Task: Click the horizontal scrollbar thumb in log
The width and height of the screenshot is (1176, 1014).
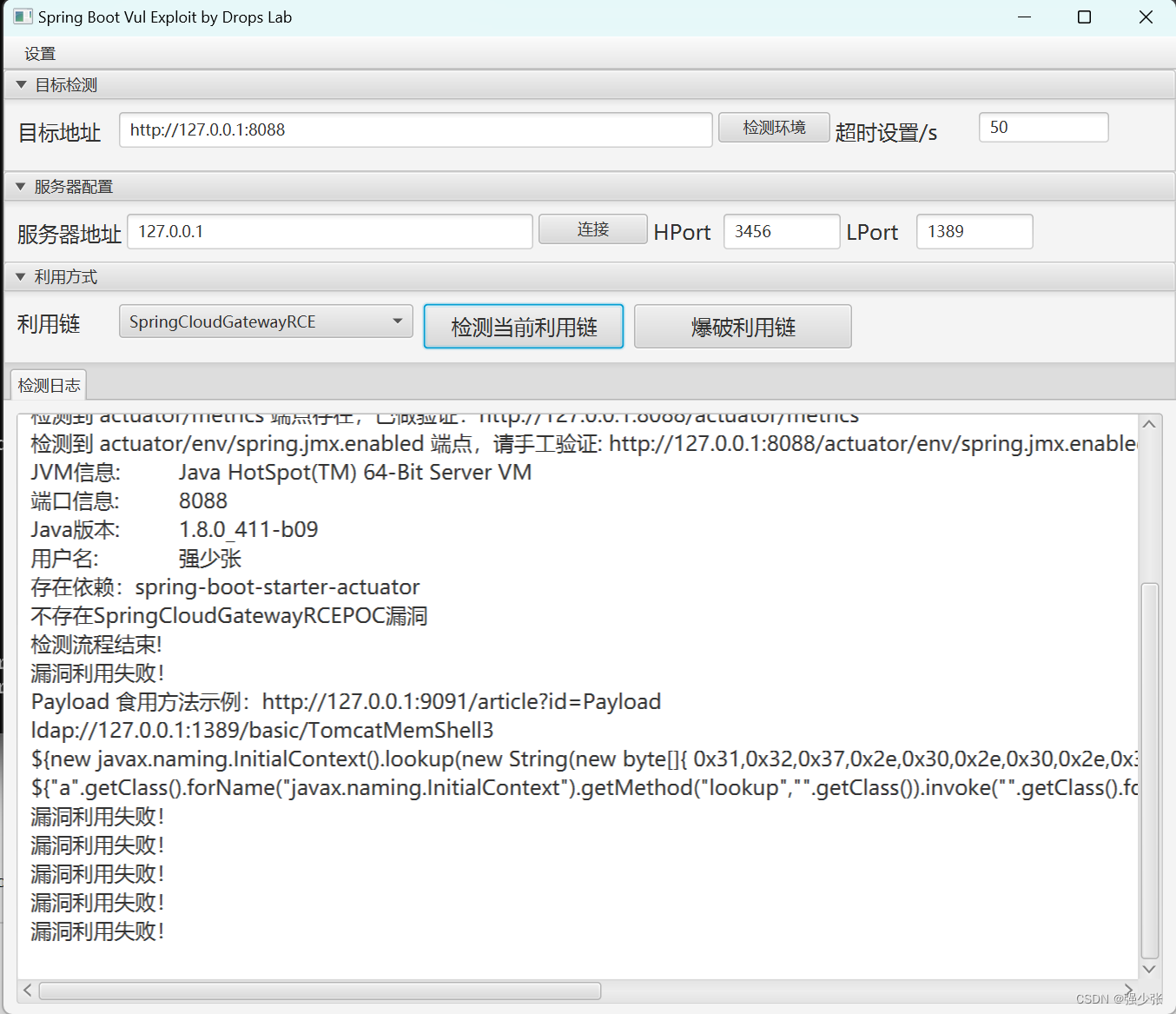Action: [x=320, y=991]
